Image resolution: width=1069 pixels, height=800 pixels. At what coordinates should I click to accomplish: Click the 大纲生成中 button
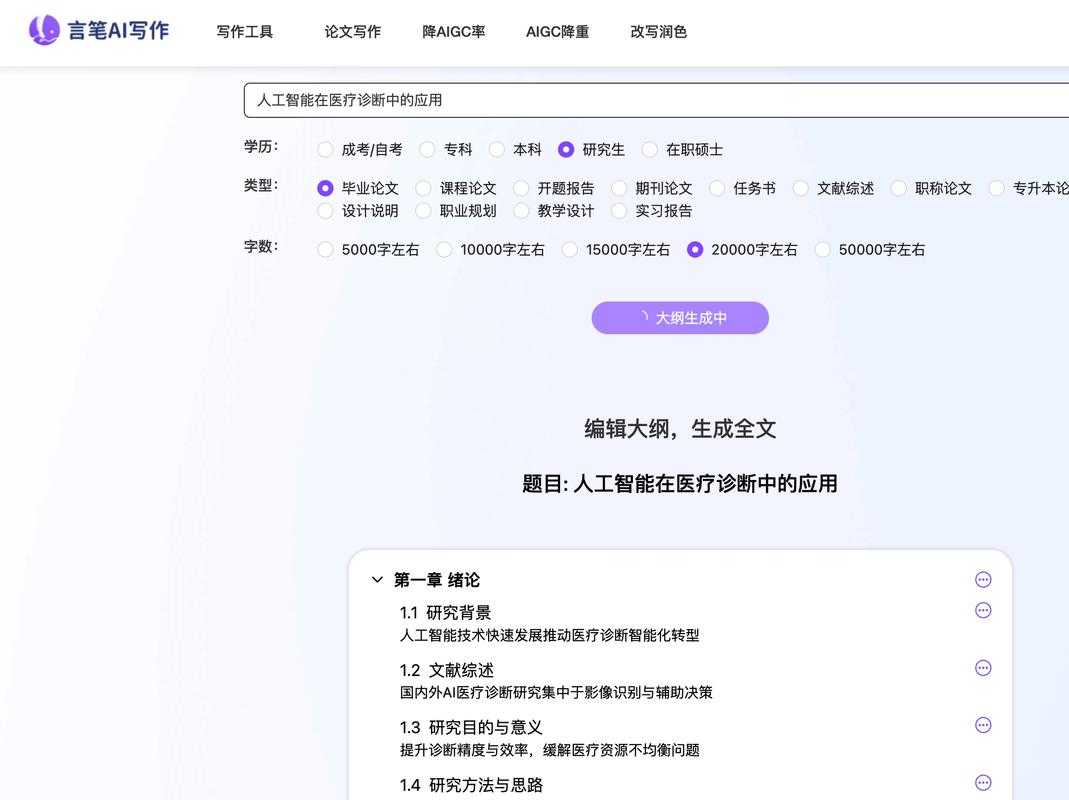click(680, 318)
